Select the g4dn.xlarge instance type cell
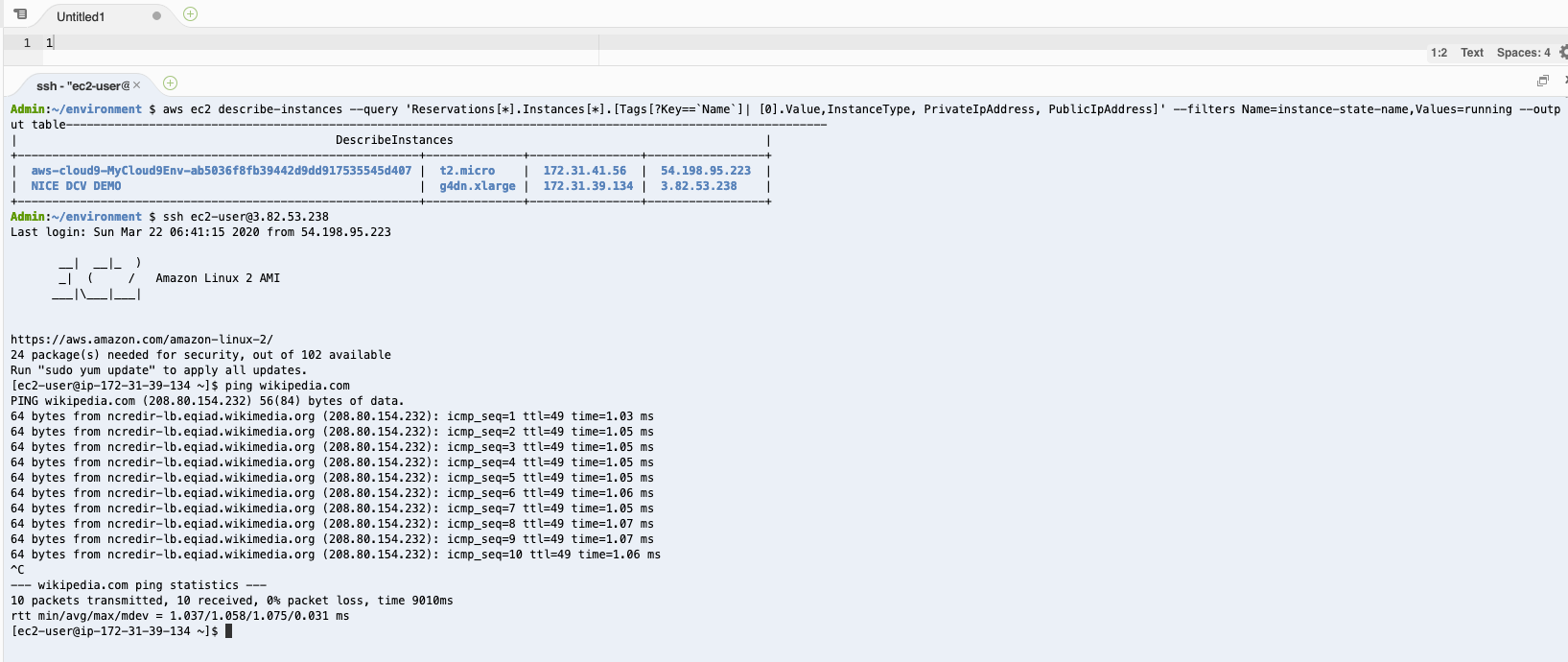Screen dimensions: 1568x662 click(x=478, y=186)
